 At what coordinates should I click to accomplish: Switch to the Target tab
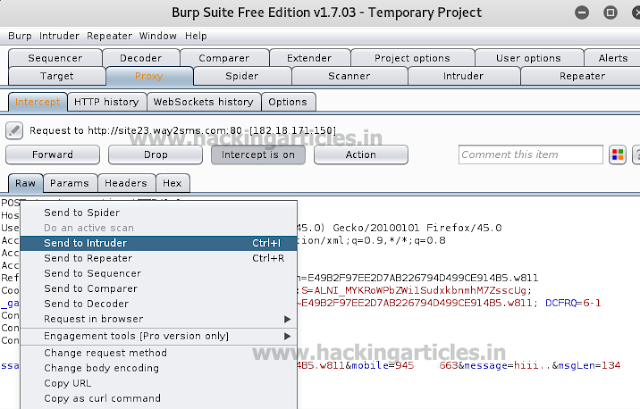(x=57, y=76)
